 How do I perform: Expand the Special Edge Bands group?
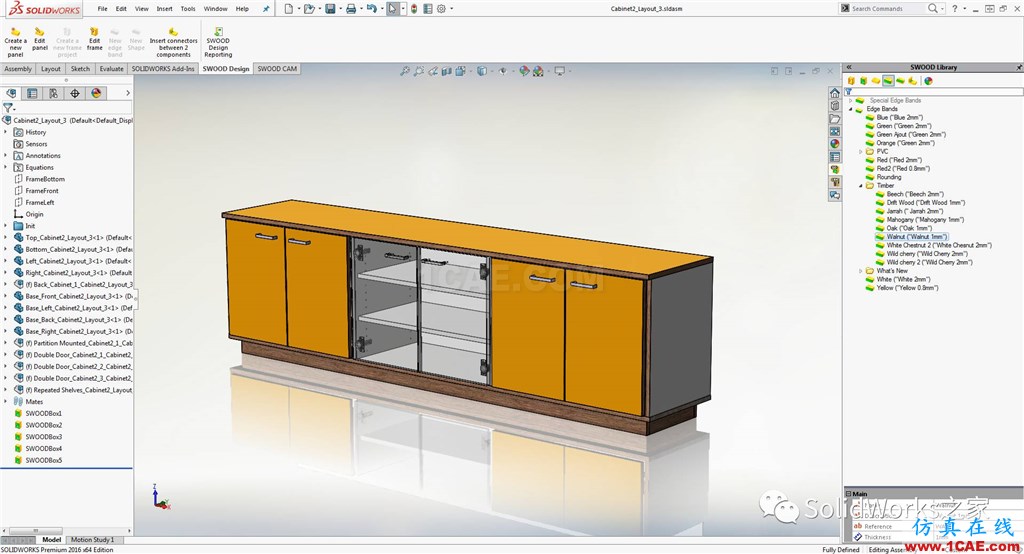point(850,101)
